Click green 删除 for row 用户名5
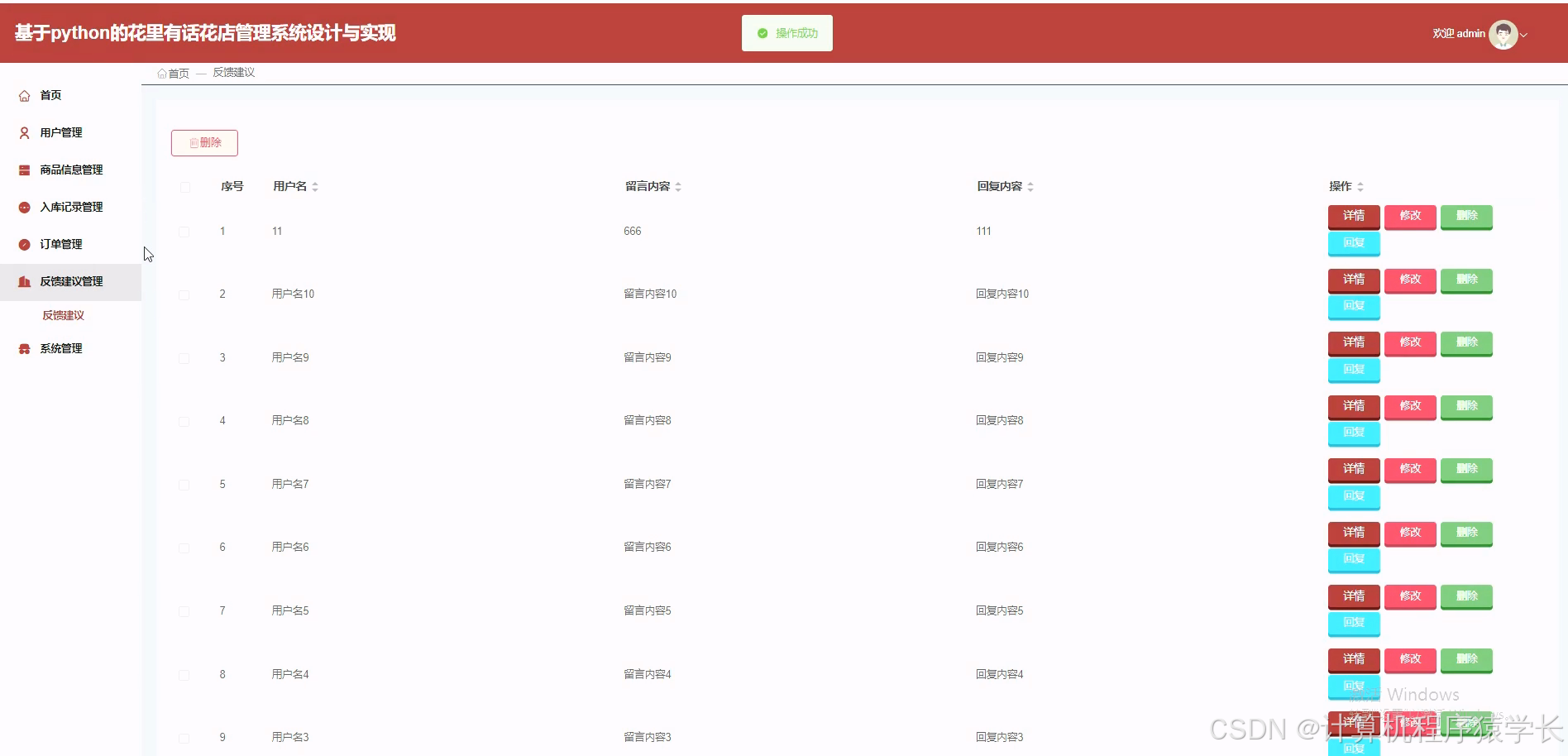 coord(1466,596)
